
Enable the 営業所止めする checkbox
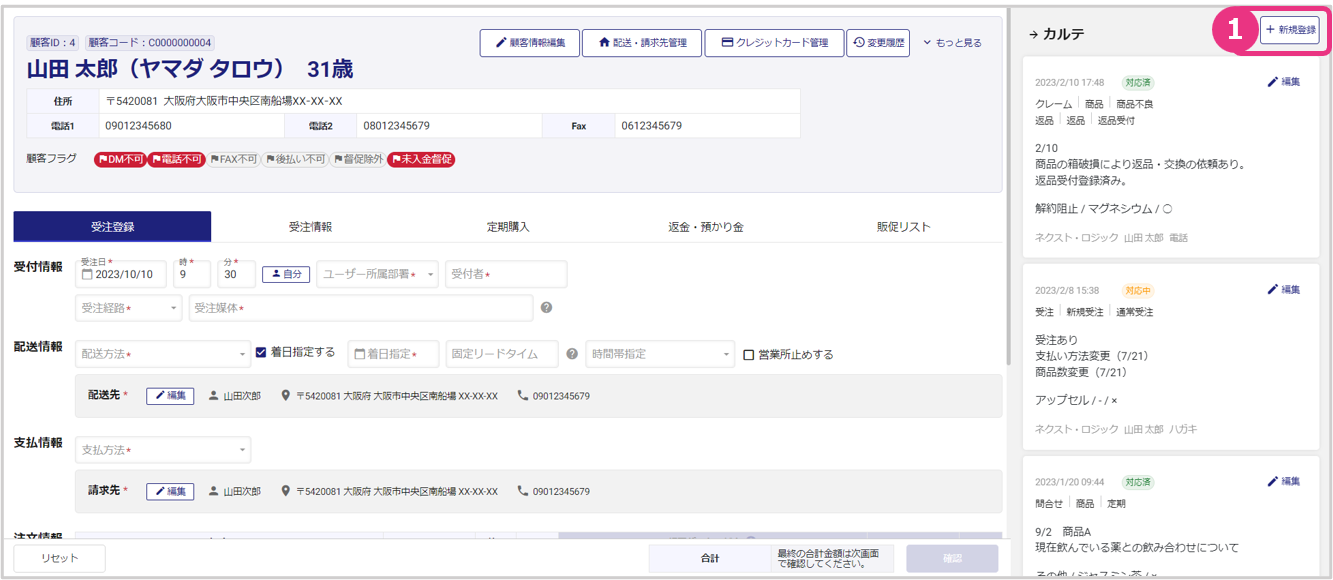(x=749, y=355)
